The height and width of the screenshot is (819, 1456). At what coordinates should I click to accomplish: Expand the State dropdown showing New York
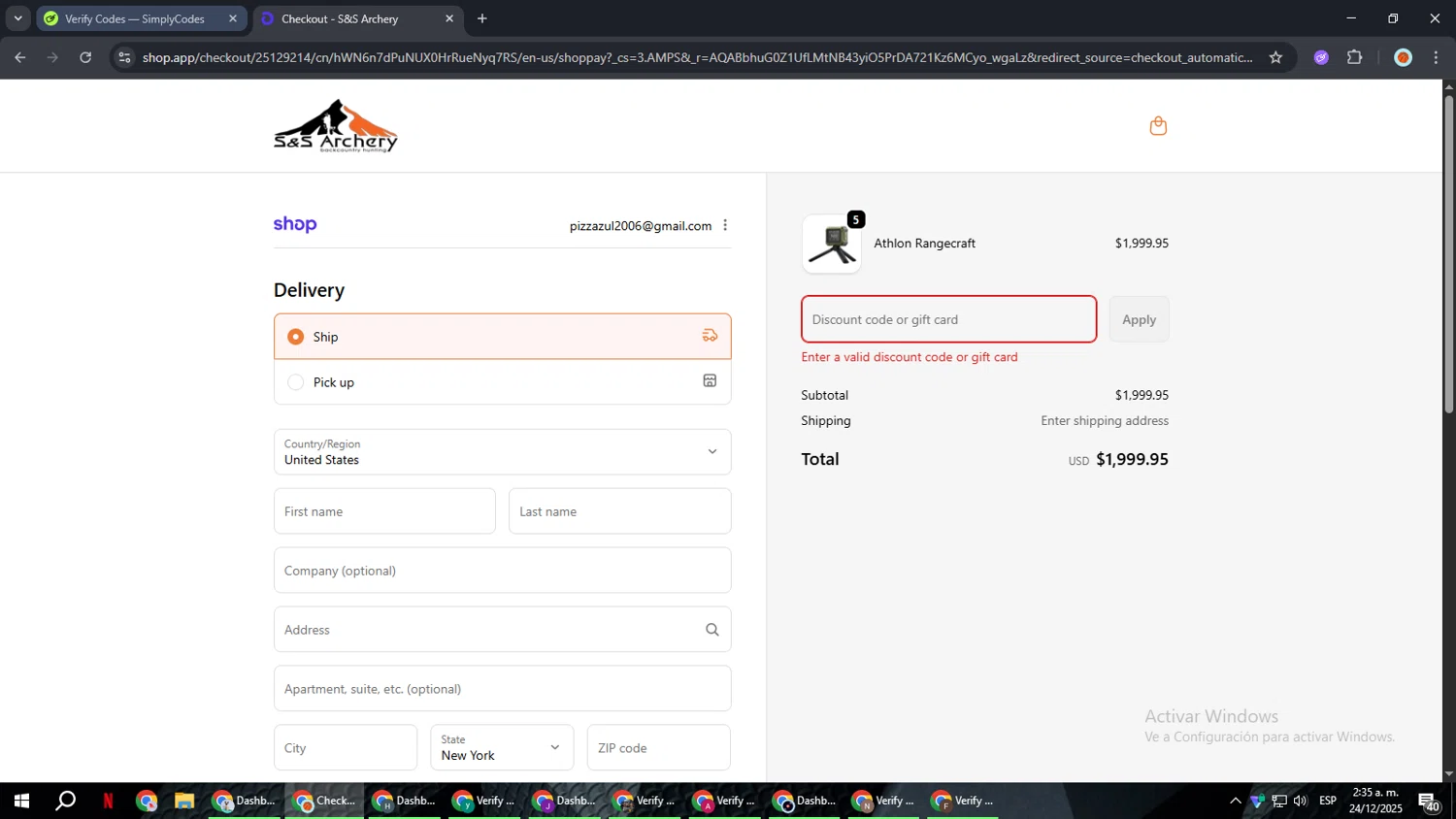[502, 748]
